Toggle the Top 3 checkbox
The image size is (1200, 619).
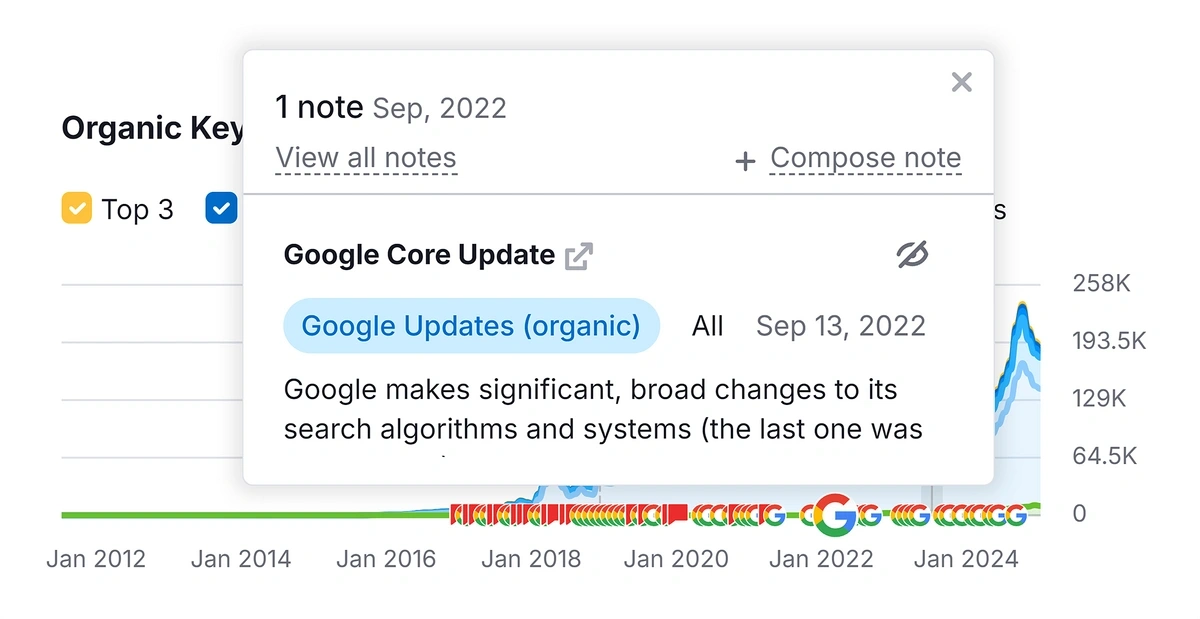[77, 209]
